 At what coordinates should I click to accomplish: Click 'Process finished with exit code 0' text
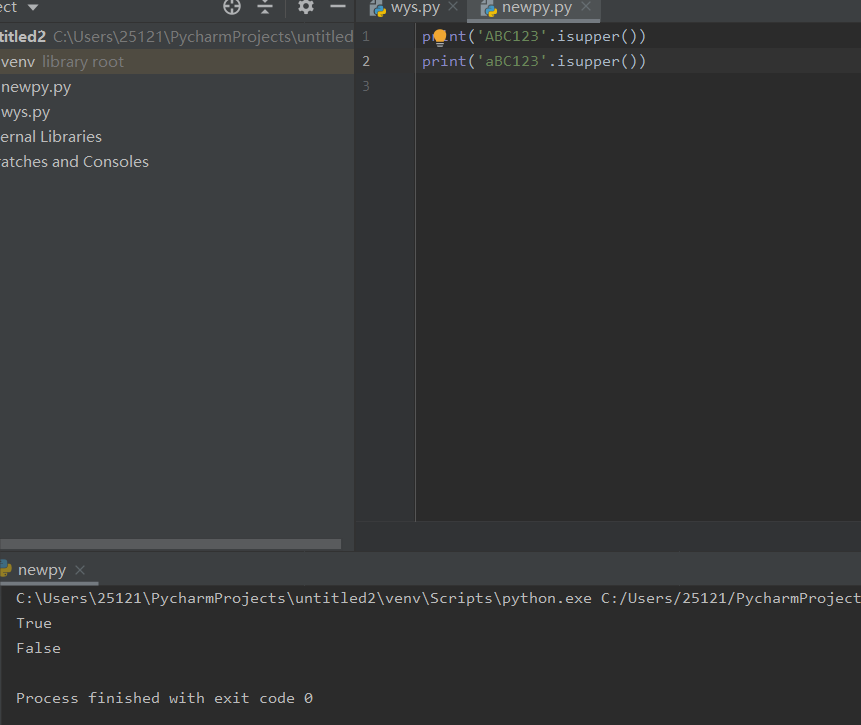coord(164,699)
